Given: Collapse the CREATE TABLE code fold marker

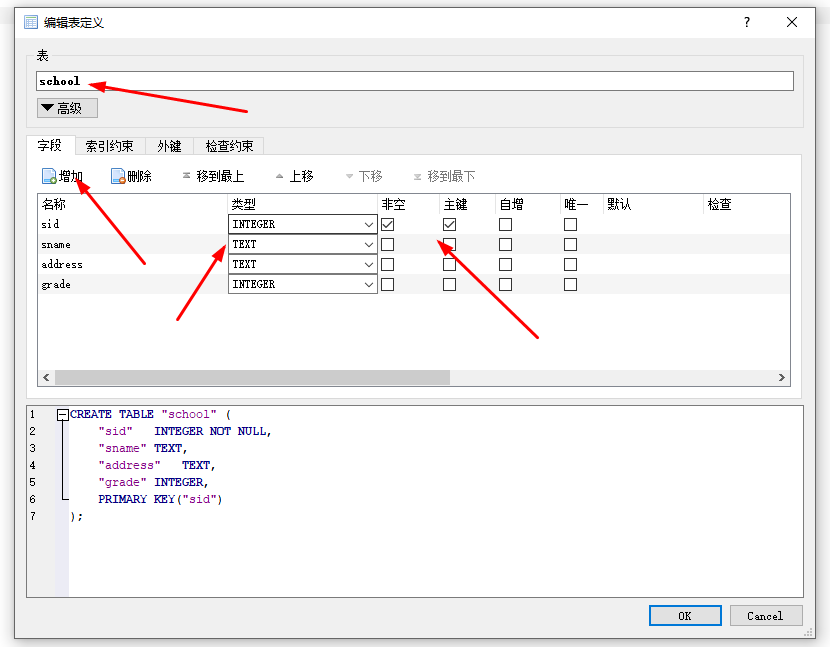Looking at the screenshot, I should 62,415.
